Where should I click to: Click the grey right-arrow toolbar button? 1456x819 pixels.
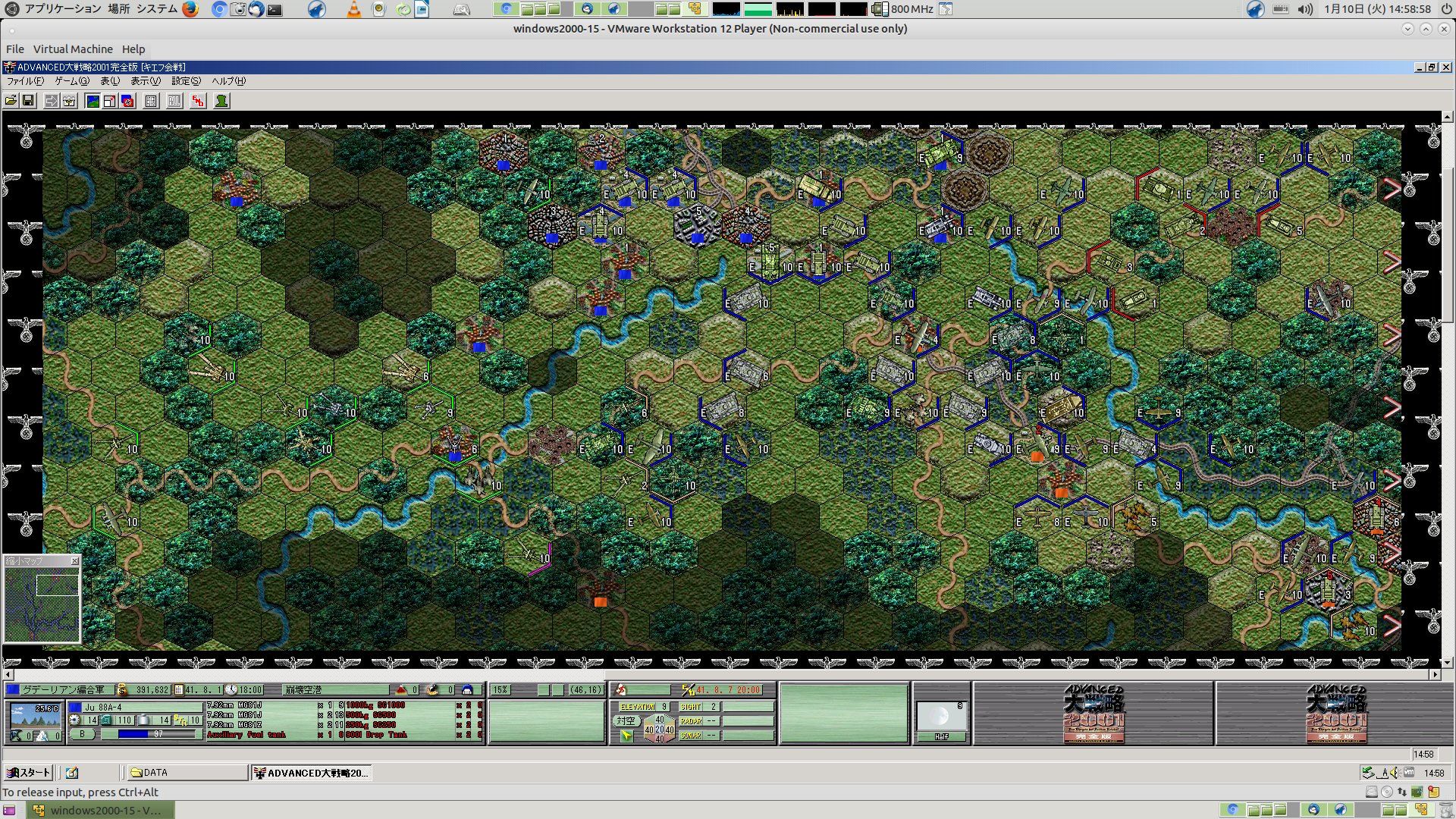pos(52,101)
